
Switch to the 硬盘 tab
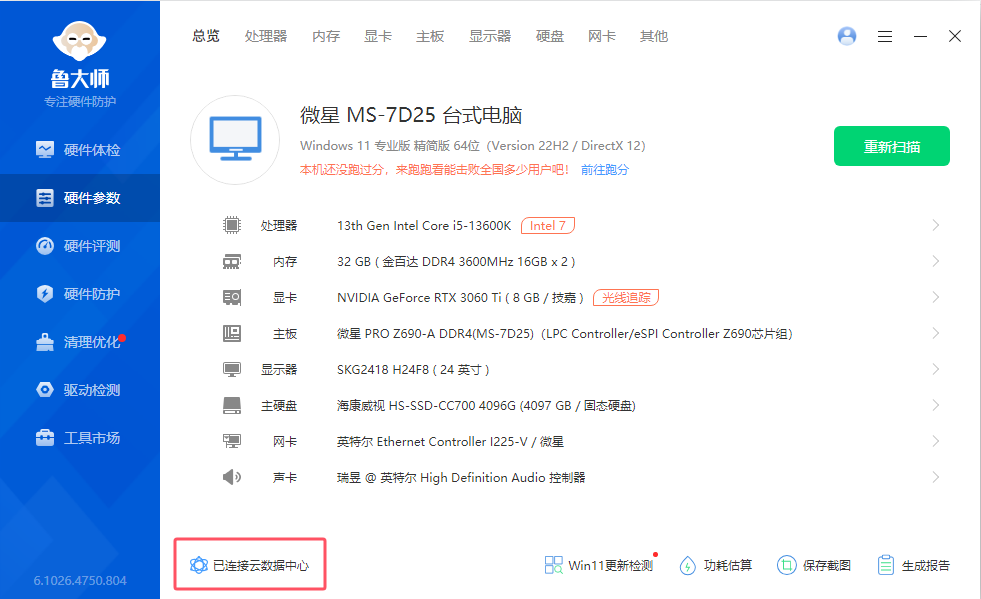tap(550, 36)
